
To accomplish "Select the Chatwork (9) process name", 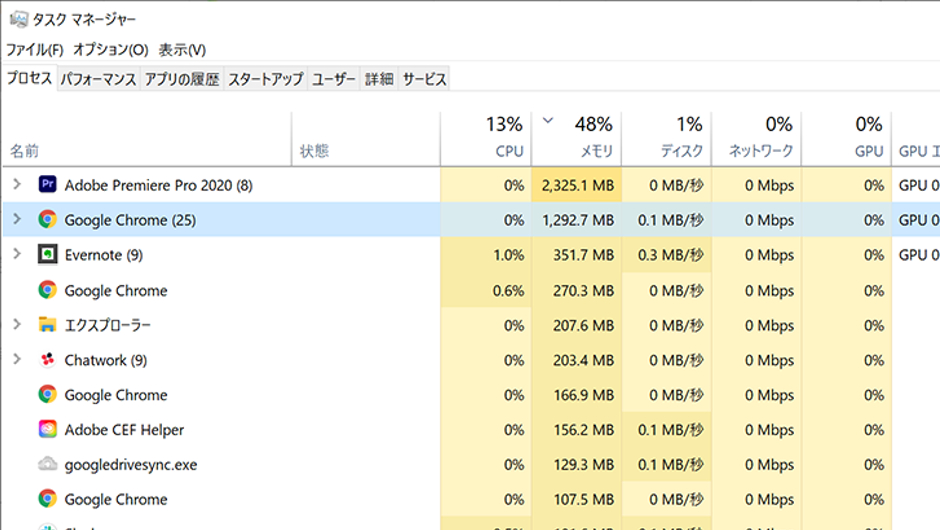I will [x=106, y=360].
